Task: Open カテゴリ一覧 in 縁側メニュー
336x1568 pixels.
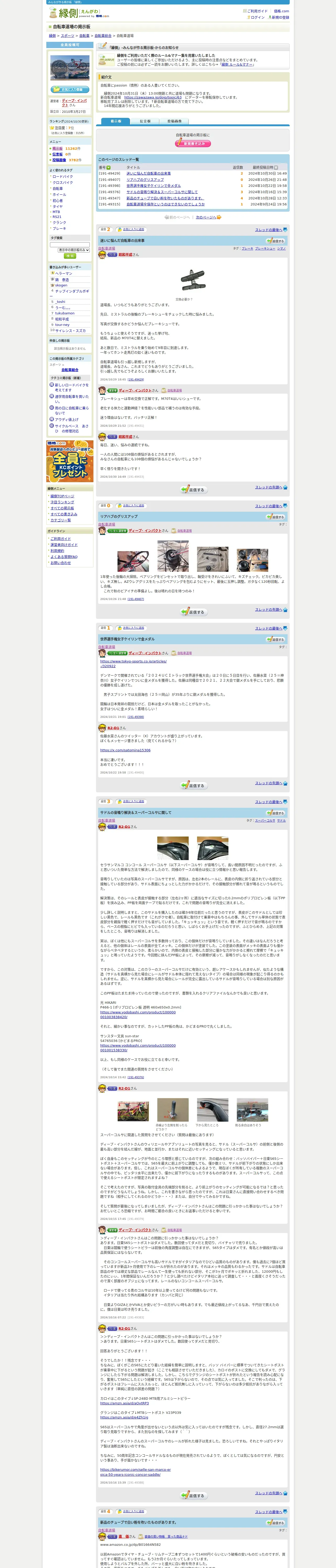Action: coord(60,520)
